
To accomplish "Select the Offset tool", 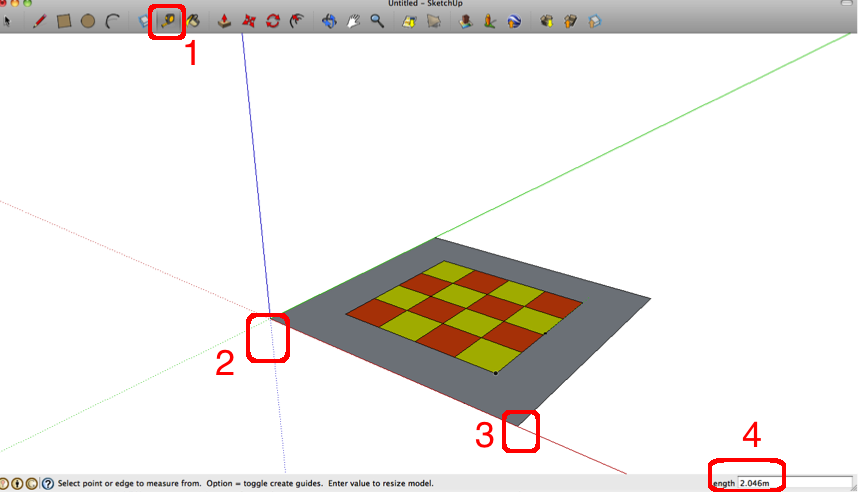I will (x=297, y=20).
